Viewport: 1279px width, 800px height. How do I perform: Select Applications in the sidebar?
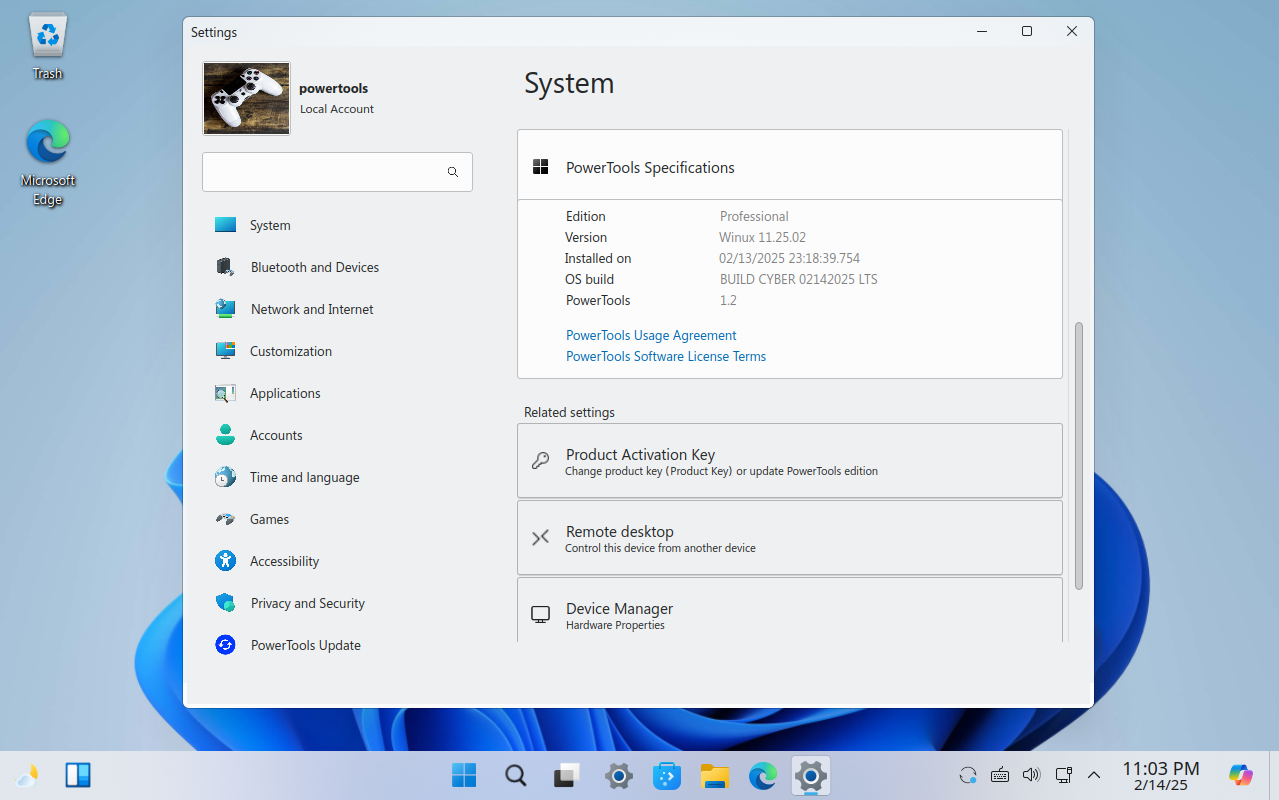pos(337,393)
